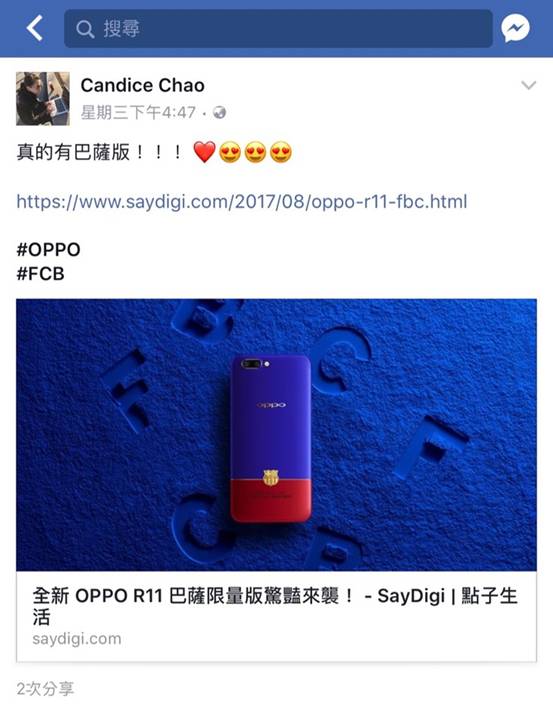Tap the public globe privacy icon

coord(219,112)
